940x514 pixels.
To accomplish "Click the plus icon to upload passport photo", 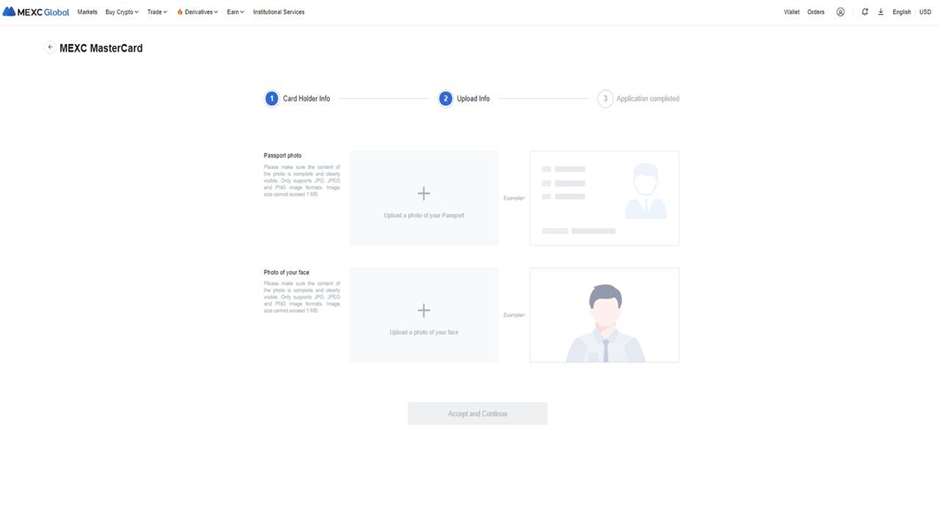I will (x=424, y=193).
